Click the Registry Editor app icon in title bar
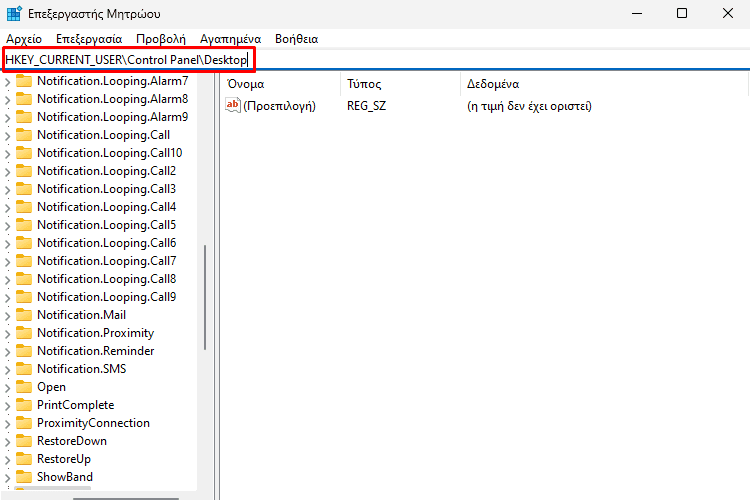 pos(14,13)
